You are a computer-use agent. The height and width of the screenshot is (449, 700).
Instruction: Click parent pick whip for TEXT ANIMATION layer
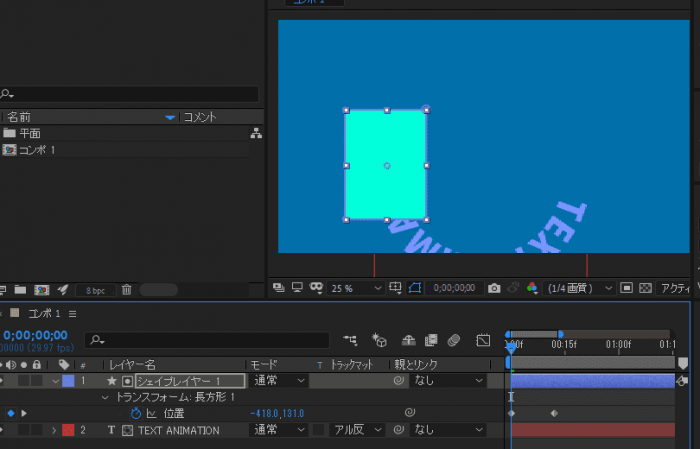pyautogui.click(x=399, y=430)
